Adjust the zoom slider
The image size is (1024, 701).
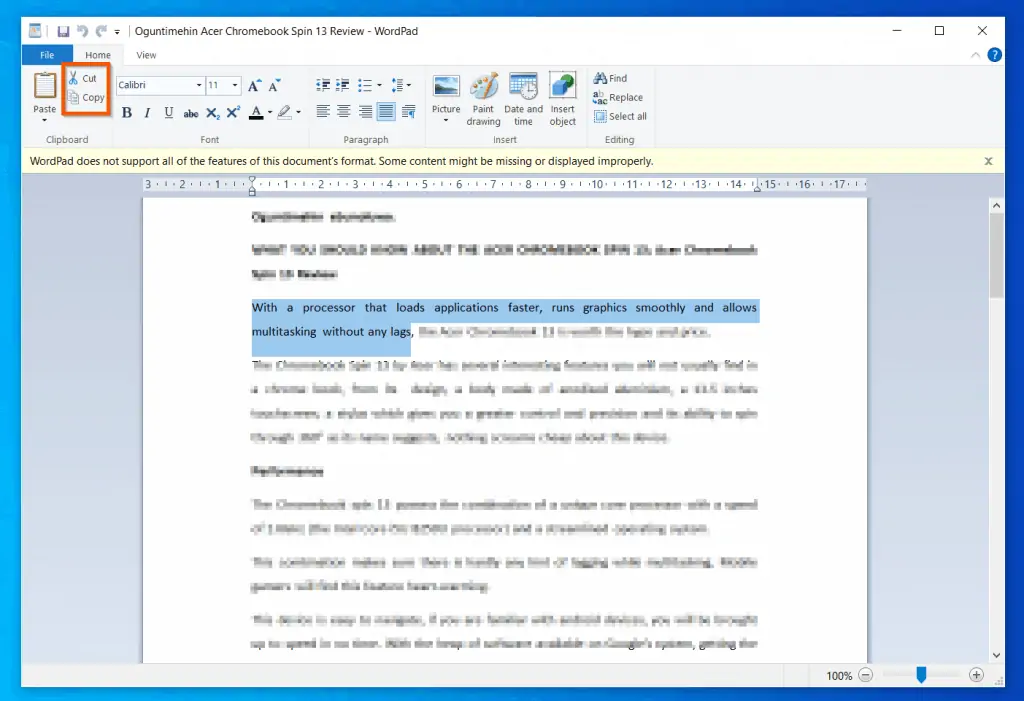click(x=919, y=675)
